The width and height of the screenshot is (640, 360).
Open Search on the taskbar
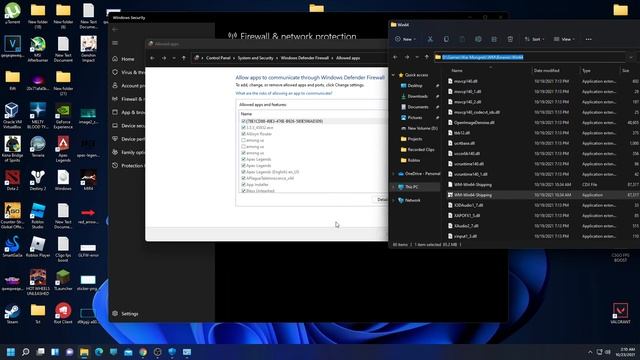click(x=25, y=352)
